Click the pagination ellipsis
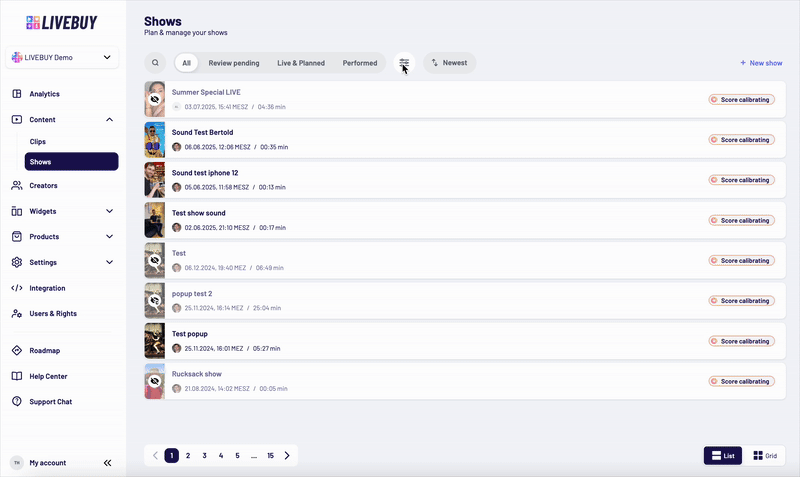800x477 pixels. pyautogui.click(x=254, y=456)
